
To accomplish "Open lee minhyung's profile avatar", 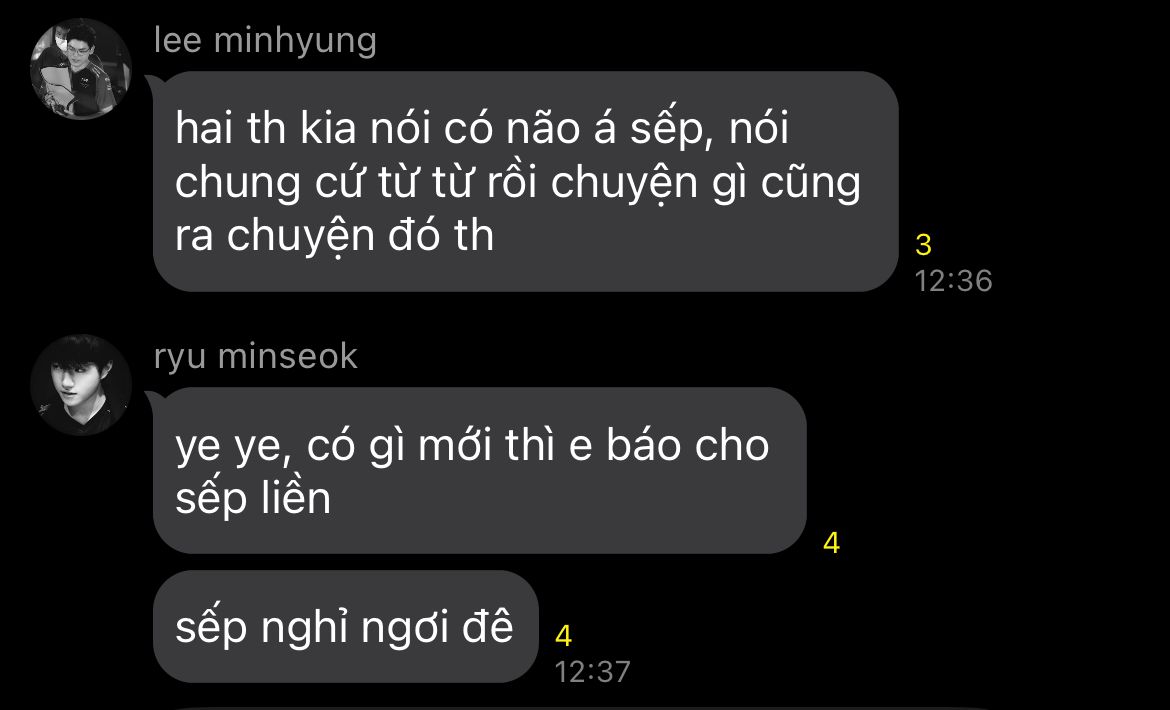I will click(x=81, y=69).
